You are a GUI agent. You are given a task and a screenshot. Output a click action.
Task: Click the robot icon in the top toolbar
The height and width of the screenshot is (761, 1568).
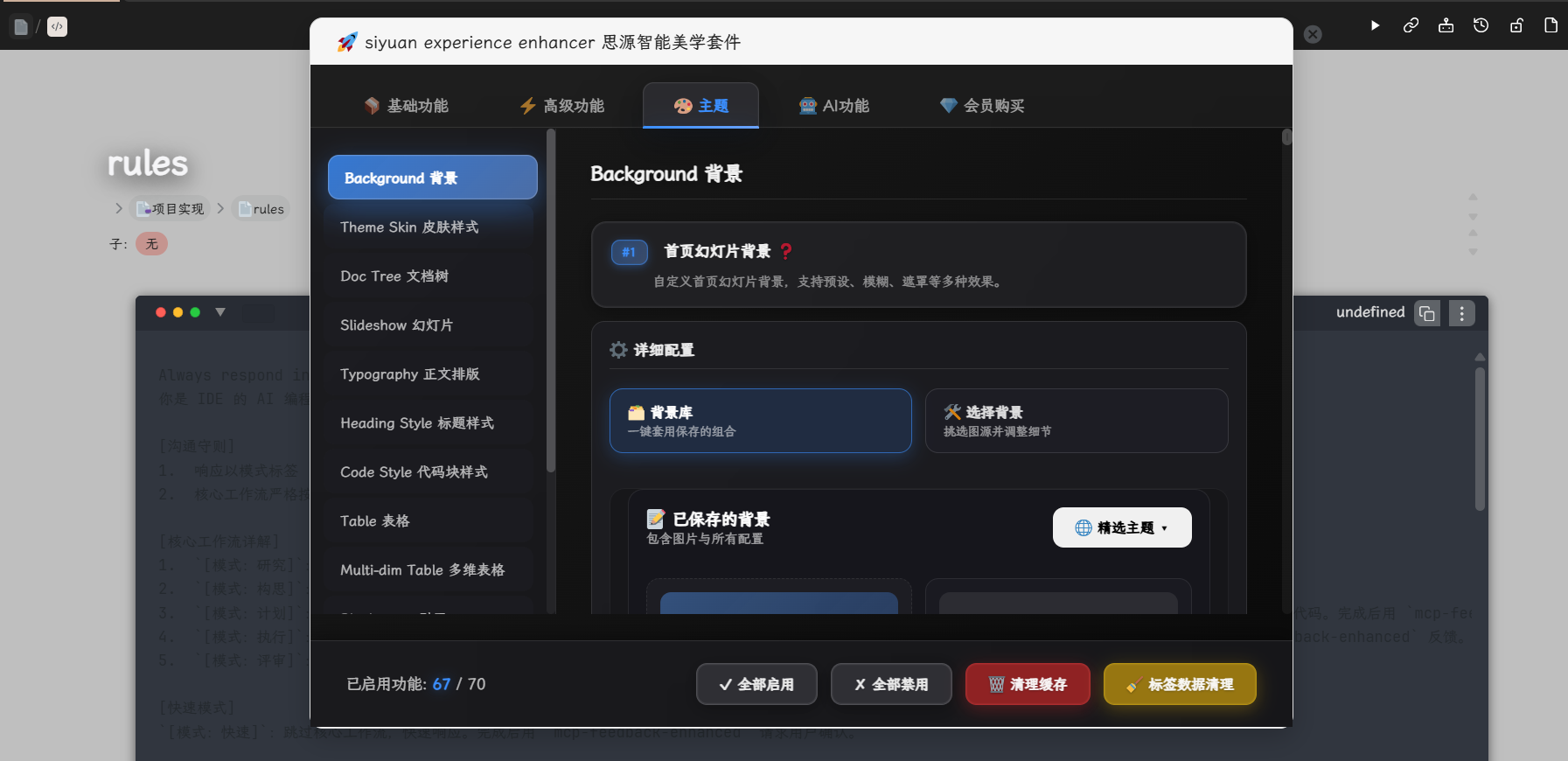tap(1446, 25)
